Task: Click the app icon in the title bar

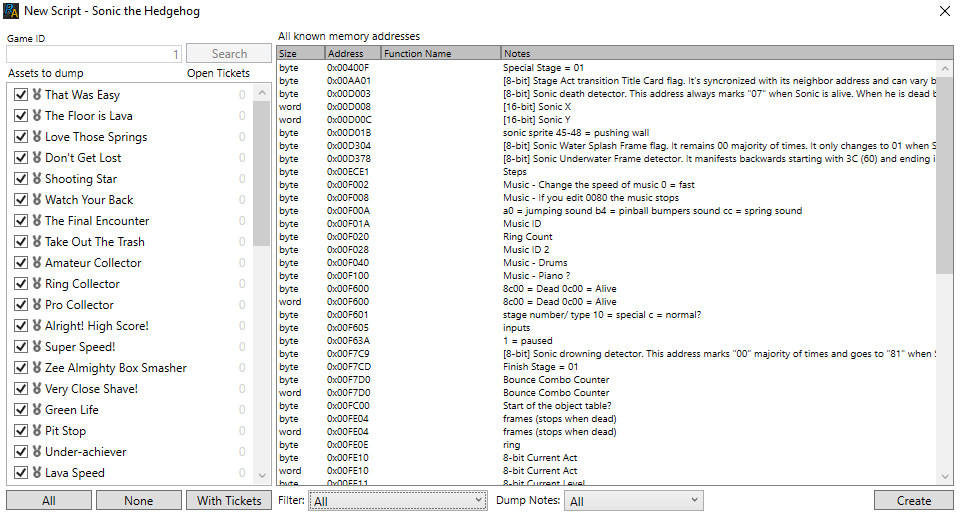Action: (11, 11)
